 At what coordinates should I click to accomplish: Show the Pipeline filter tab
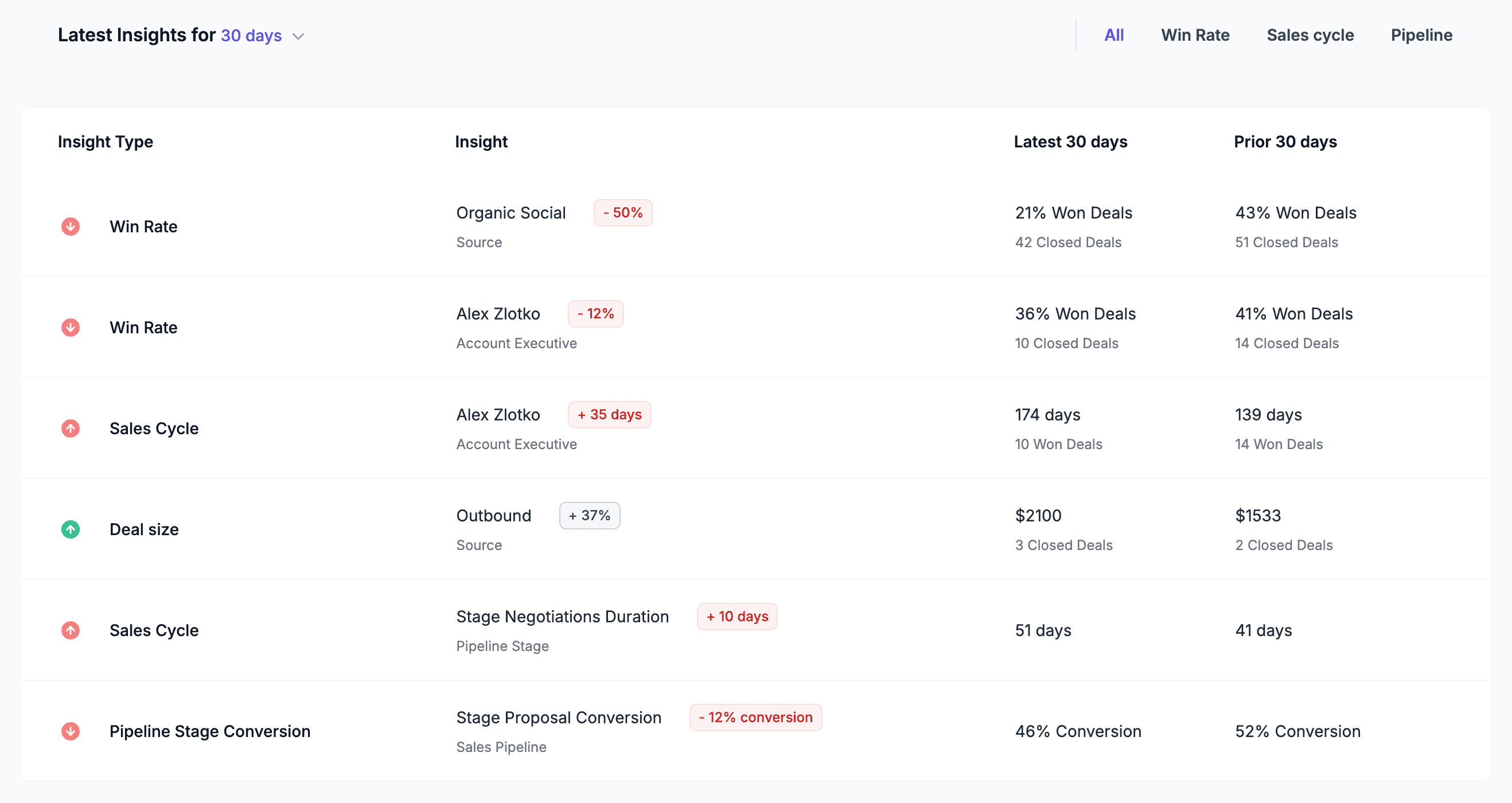click(1421, 35)
